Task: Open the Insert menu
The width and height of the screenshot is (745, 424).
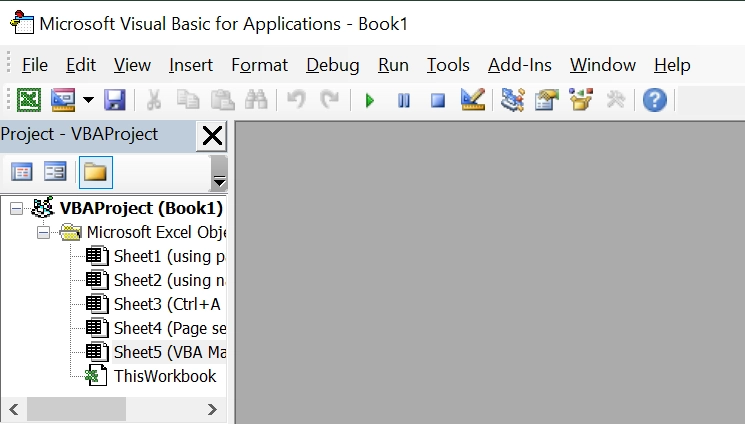Action: click(x=191, y=65)
